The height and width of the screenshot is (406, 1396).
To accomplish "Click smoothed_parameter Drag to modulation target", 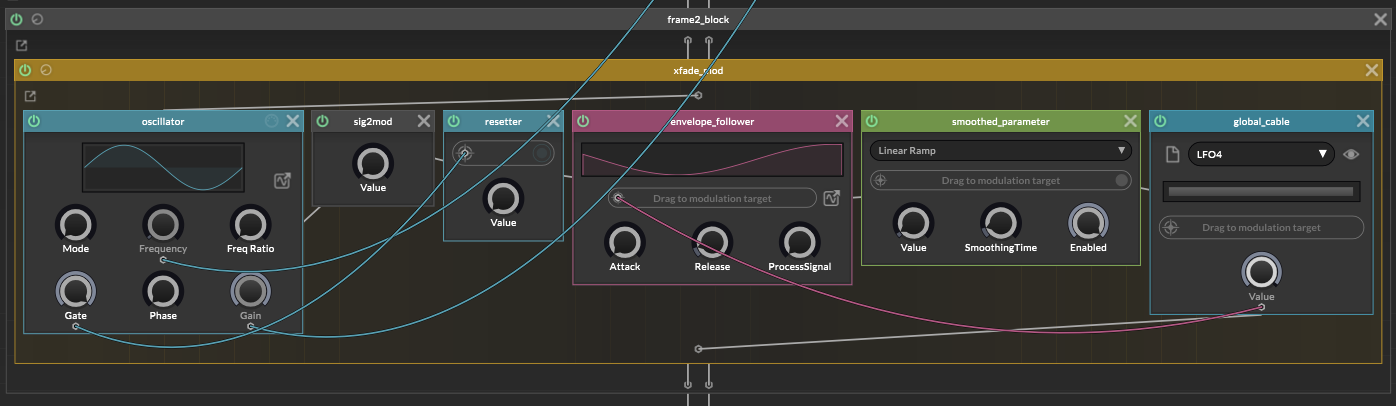I will [x=1000, y=181].
